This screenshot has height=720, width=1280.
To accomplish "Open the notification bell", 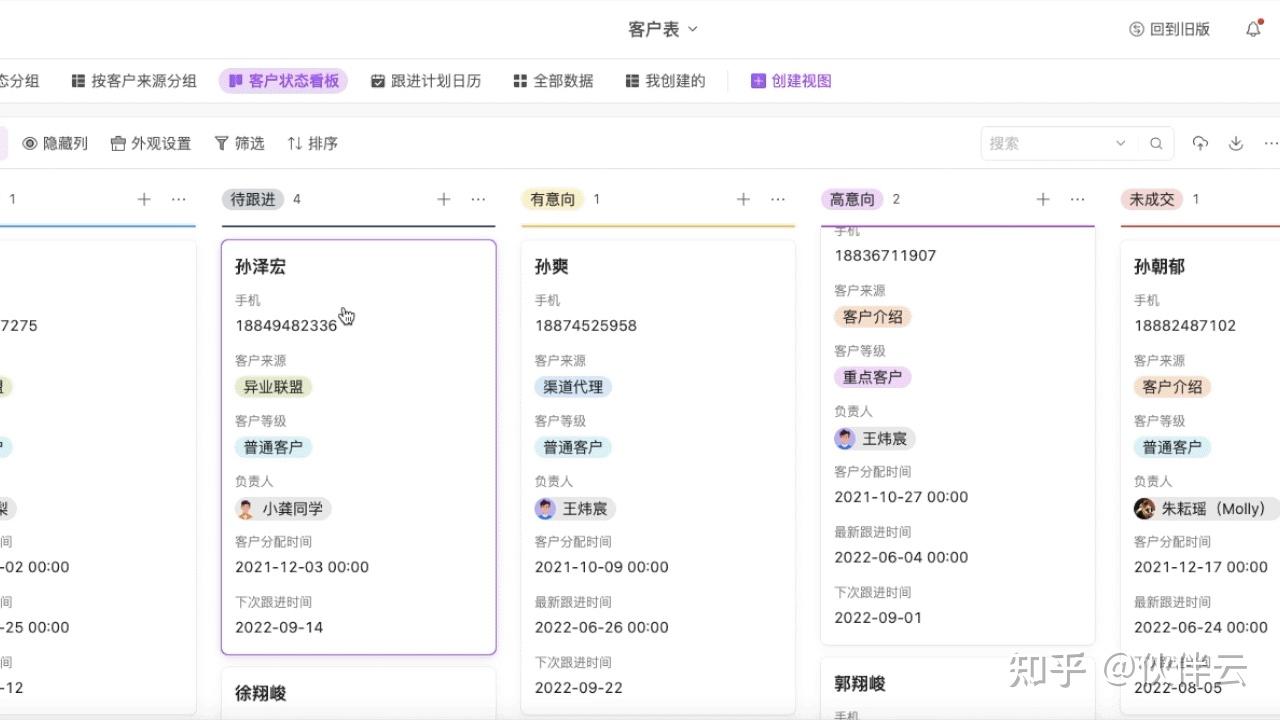I will 1253,29.
